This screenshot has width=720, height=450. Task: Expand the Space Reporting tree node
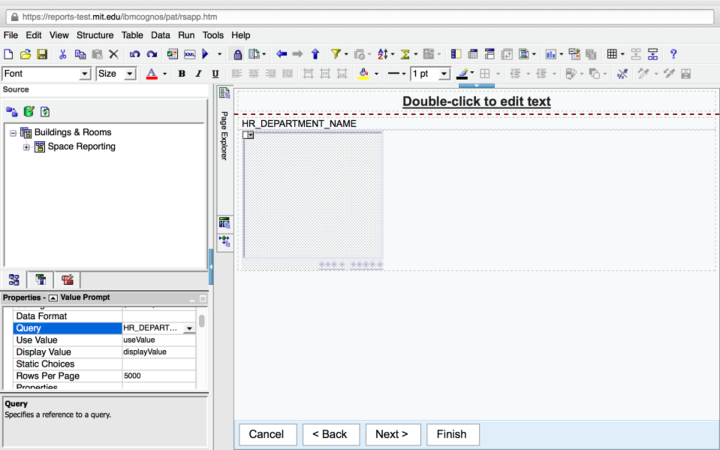(x=27, y=147)
